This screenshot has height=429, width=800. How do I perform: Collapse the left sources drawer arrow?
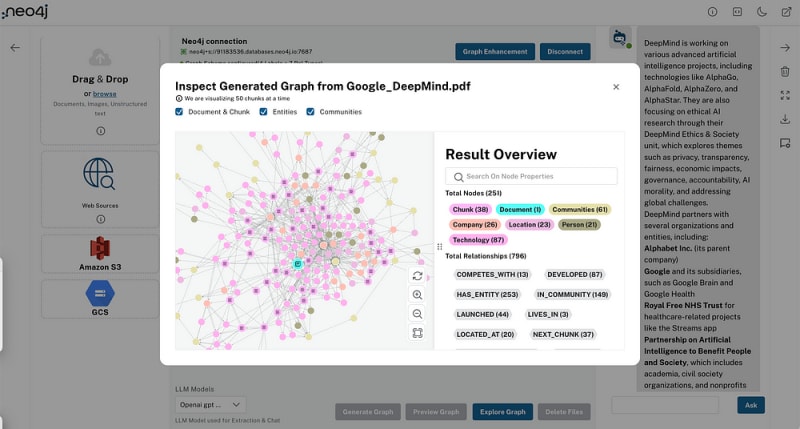click(x=15, y=47)
